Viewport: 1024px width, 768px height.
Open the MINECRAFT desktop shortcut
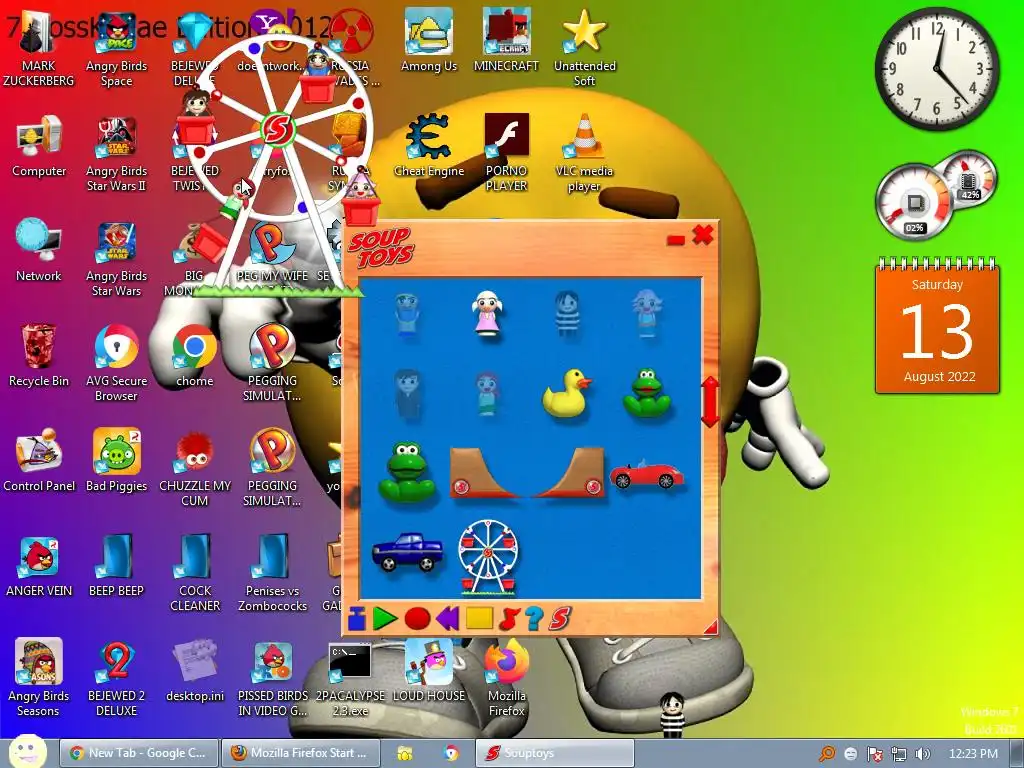tap(506, 40)
